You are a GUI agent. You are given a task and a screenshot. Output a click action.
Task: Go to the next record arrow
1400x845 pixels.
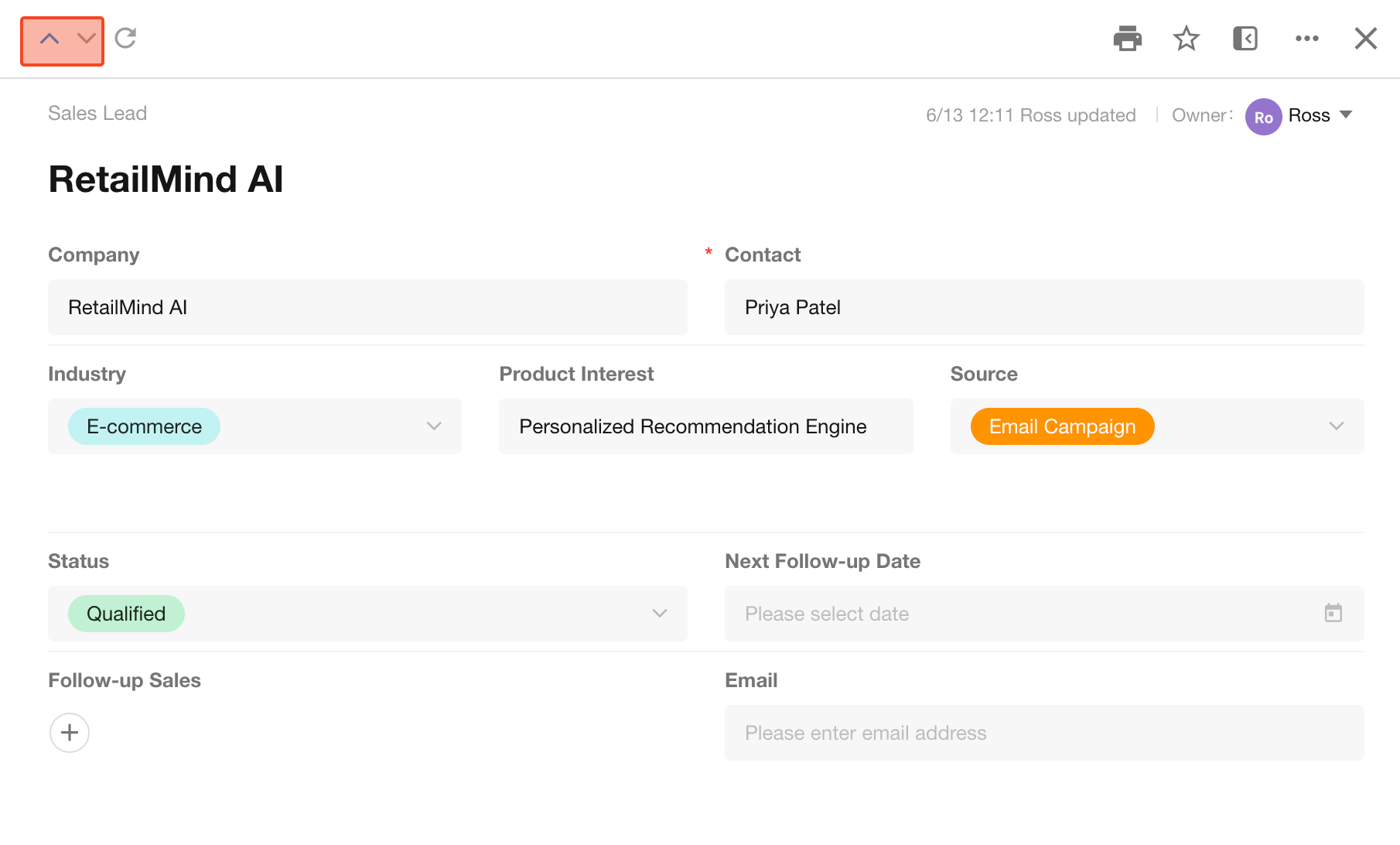87,39
